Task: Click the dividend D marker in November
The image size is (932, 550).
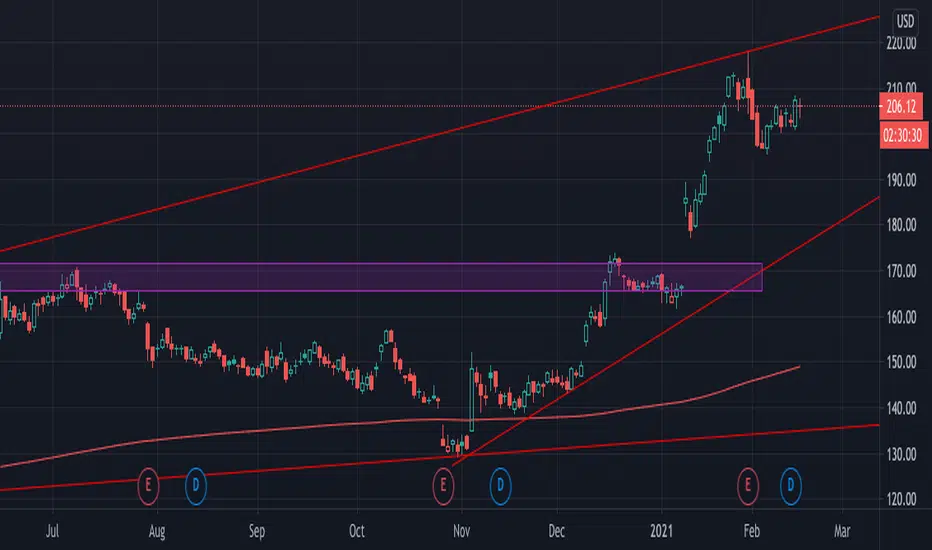Action: pyautogui.click(x=500, y=486)
